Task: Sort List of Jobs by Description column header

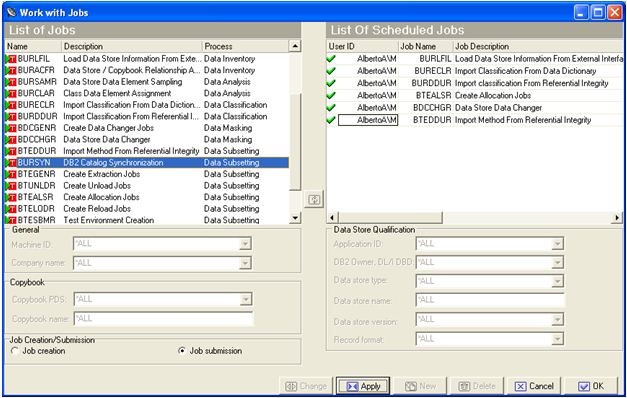Action: click(132, 46)
